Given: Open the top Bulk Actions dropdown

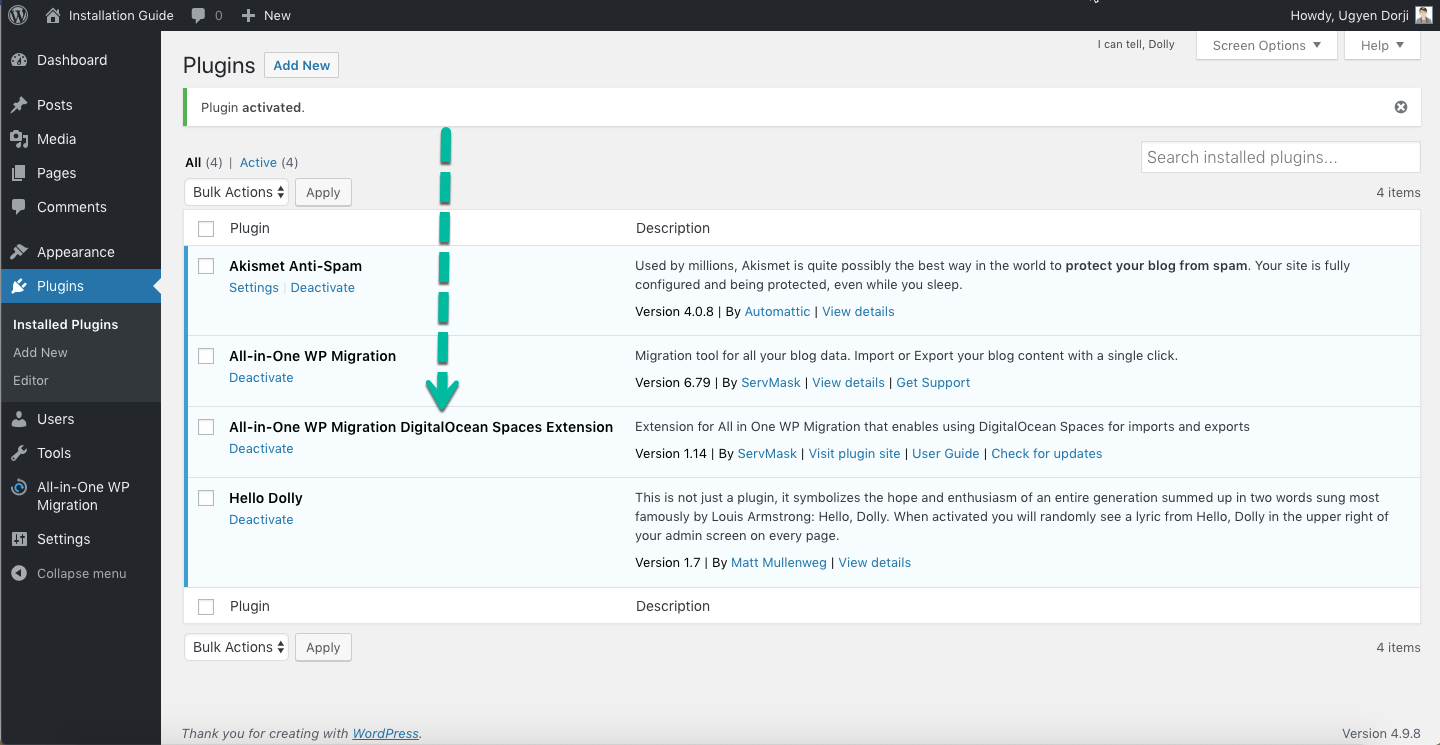Looking at the screenshot, I should tap(237, 192).
